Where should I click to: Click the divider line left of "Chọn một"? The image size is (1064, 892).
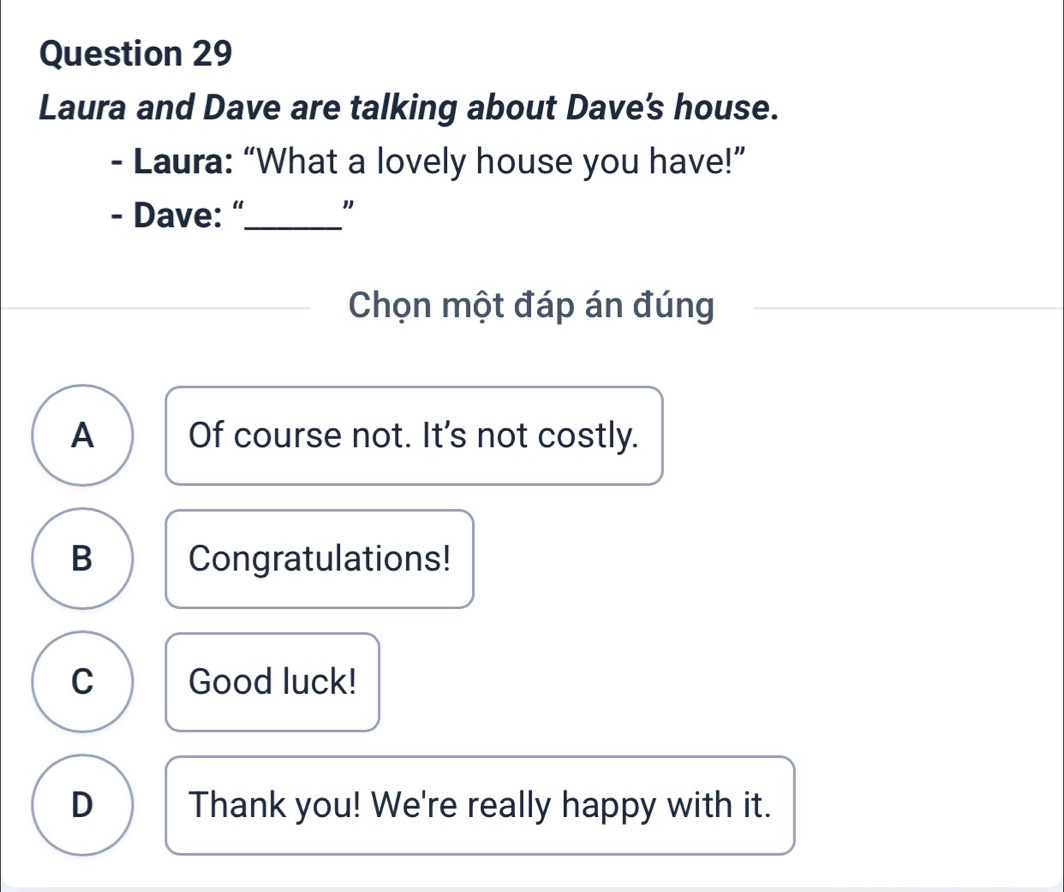[x=160, y=308]
